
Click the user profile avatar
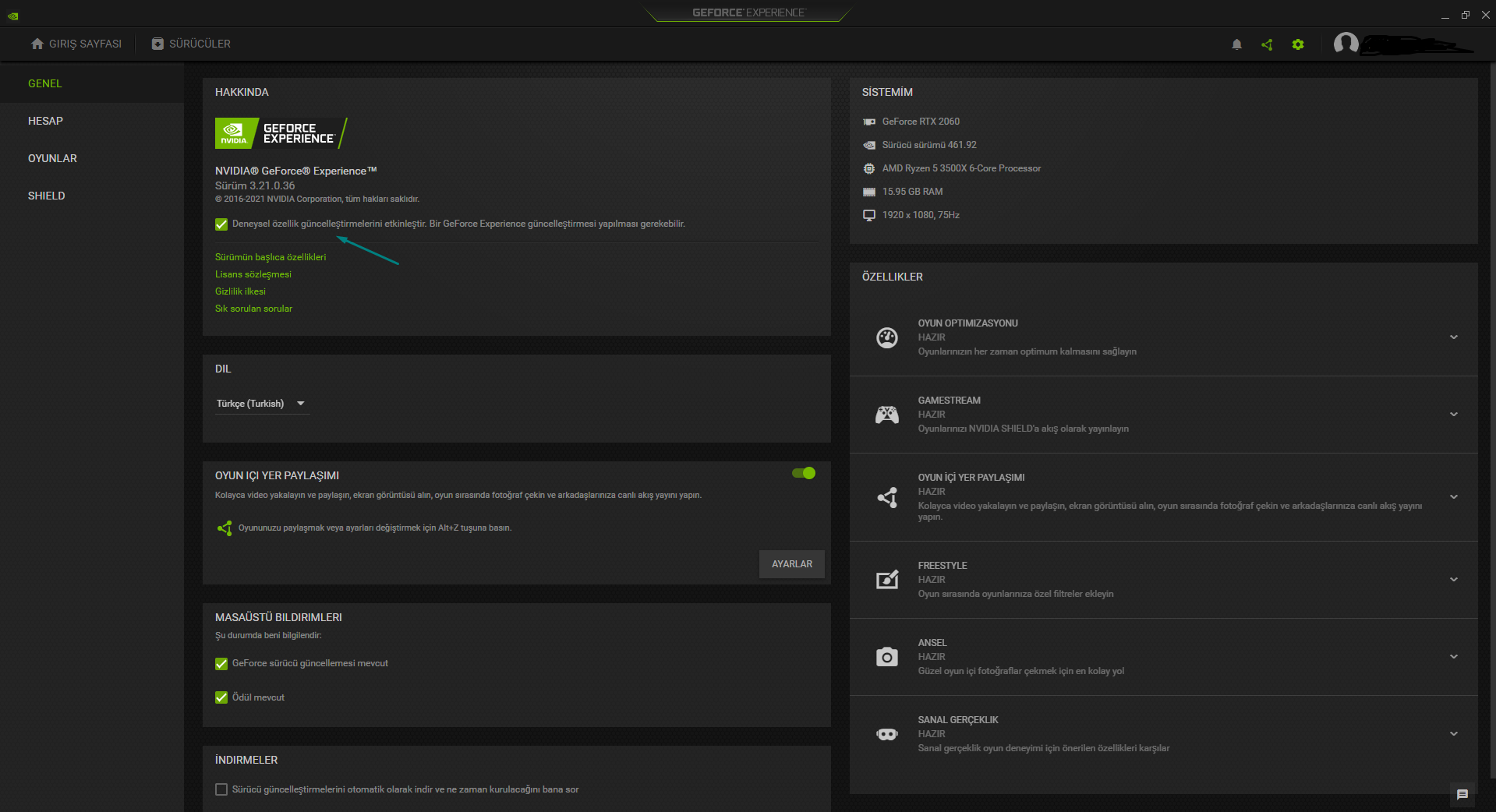click(1346, 44)
